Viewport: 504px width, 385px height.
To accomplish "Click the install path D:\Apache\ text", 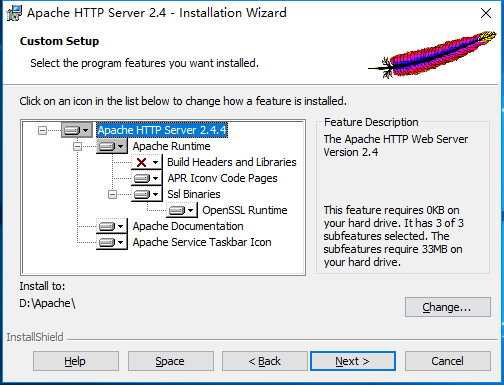I will click(x=47, y=303).
